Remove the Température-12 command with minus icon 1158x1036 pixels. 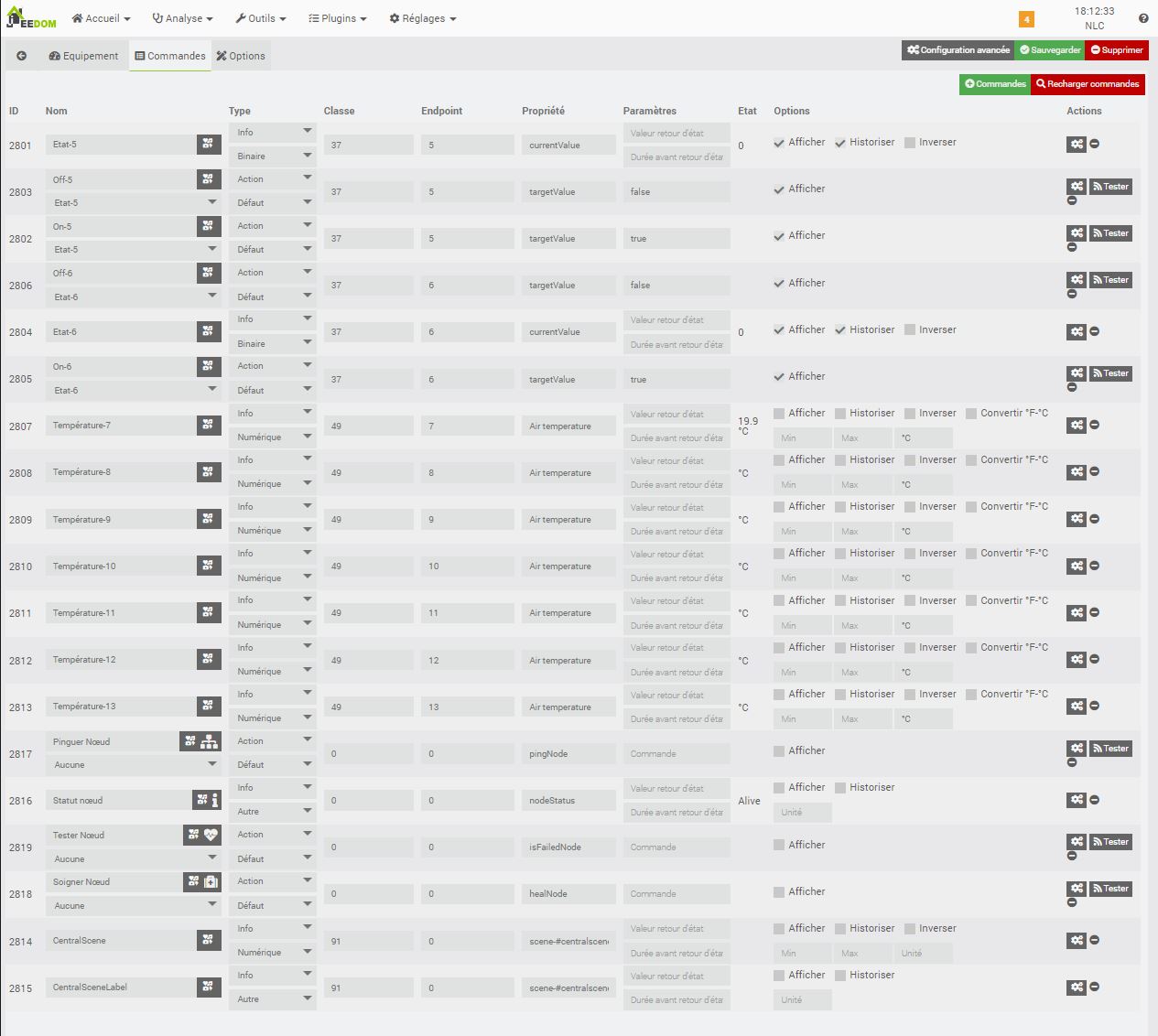(1095, 659)
